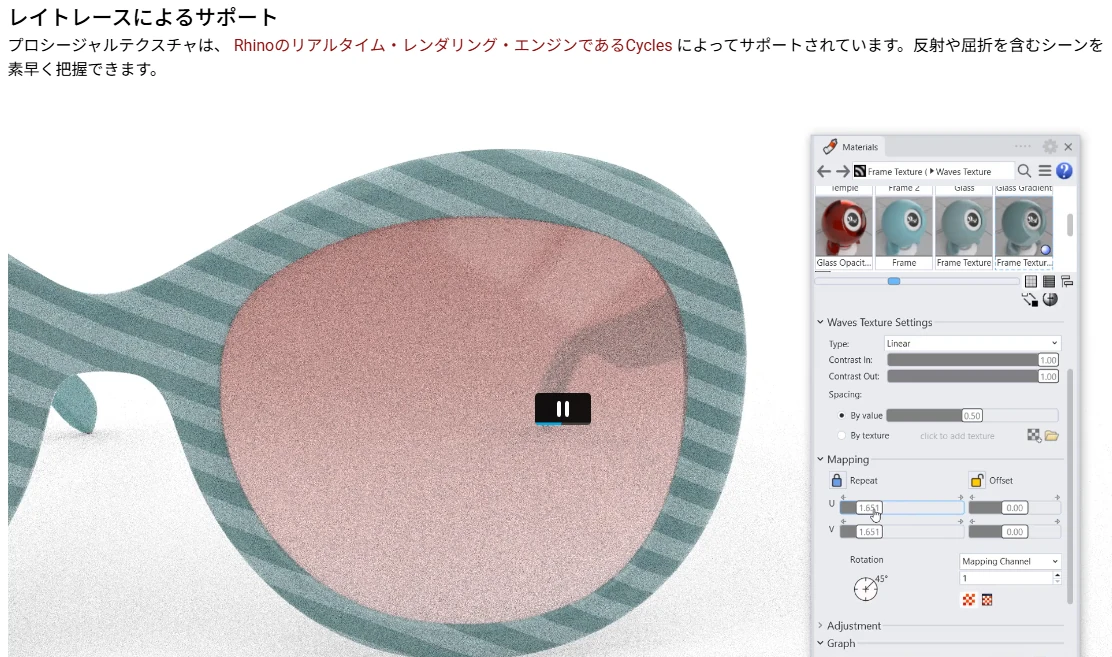This screenshot has width=1112, height=657.
Task: Expand the Adjustment section
Action: (x=820, y=626)
